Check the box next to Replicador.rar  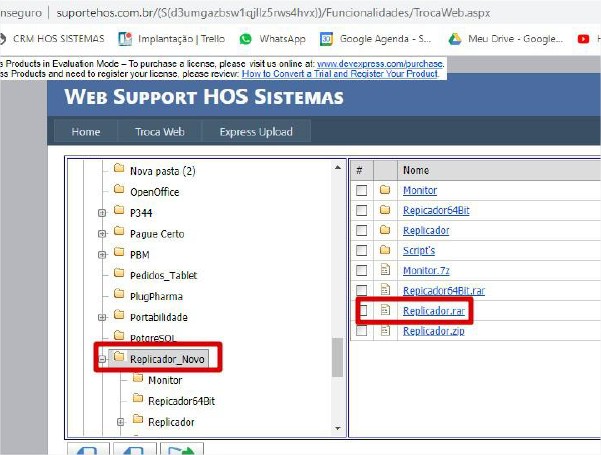tap(362, 311)
